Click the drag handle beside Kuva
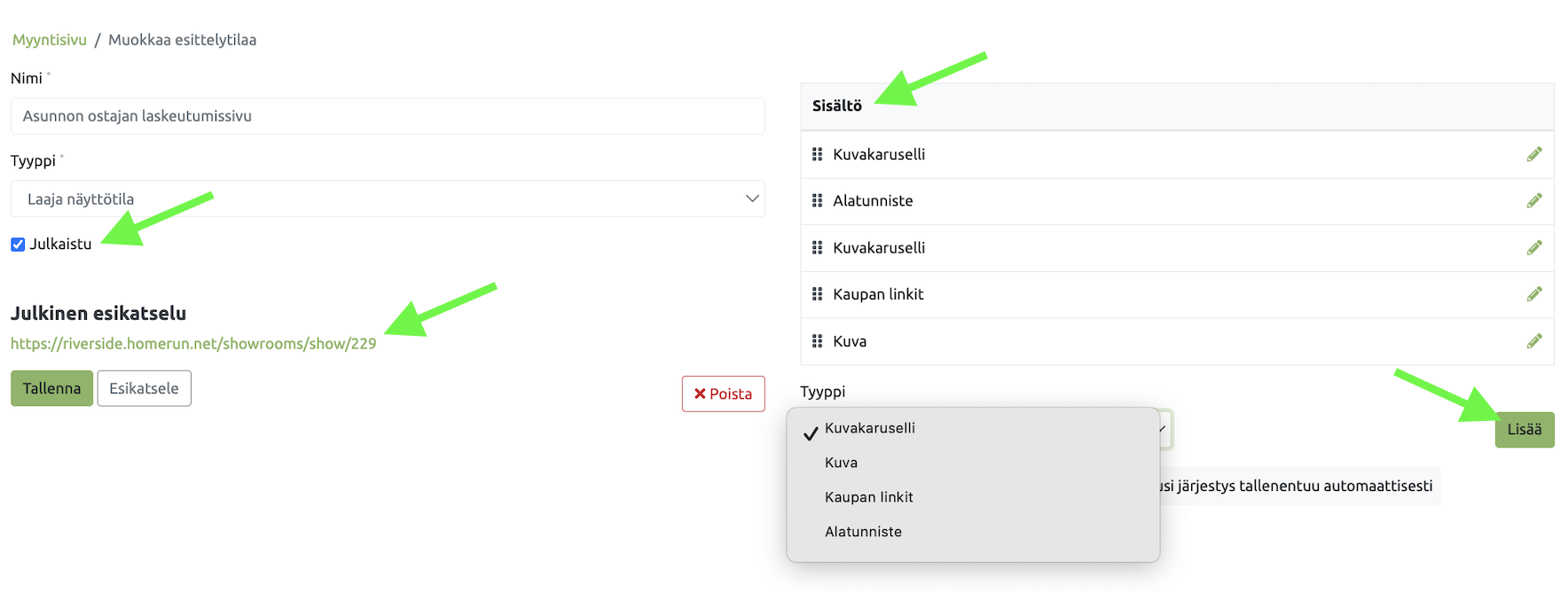 click(817, 341)
